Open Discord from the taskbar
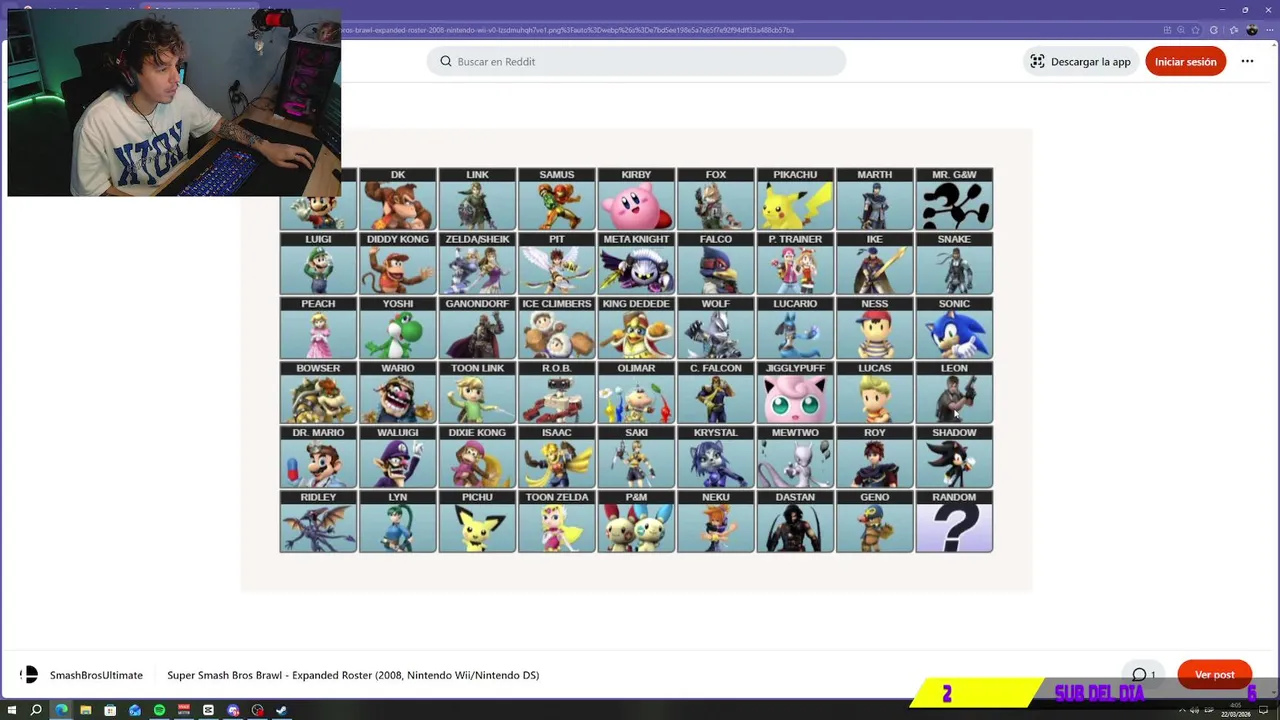Screen dimensions: 1280x720 point(233,710)
